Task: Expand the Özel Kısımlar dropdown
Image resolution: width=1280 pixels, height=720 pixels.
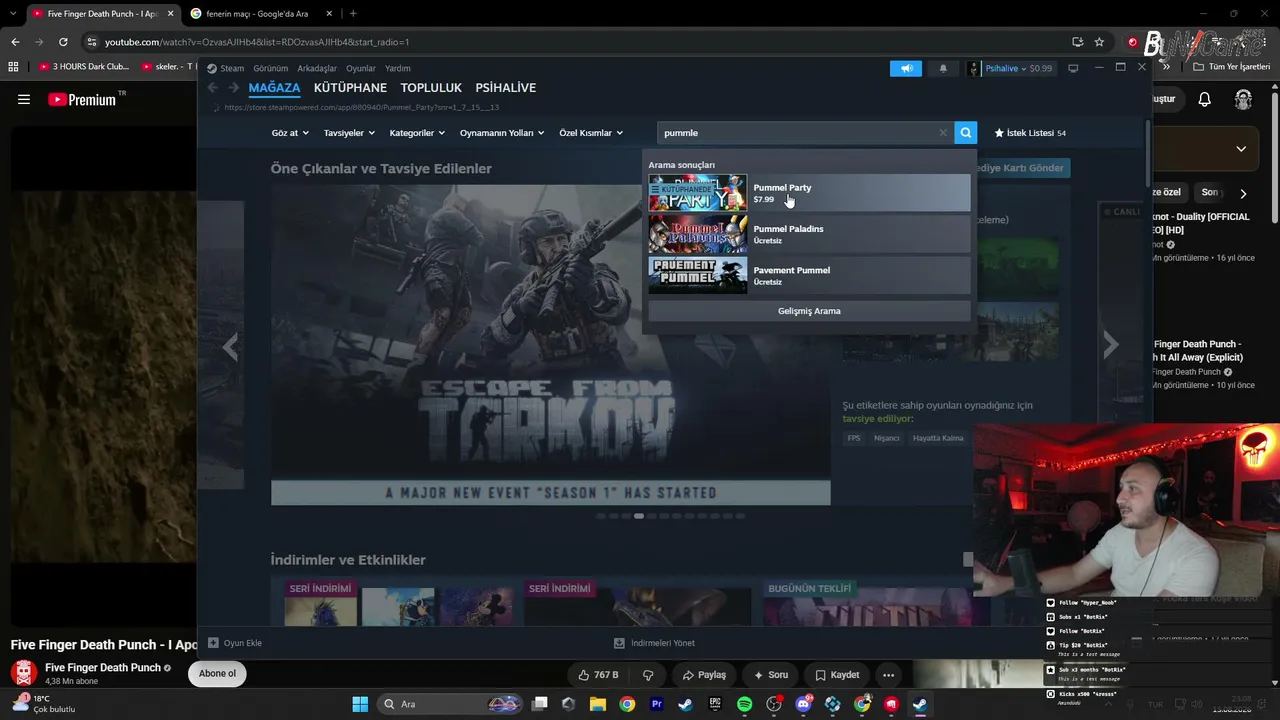Action: [591, 133]
